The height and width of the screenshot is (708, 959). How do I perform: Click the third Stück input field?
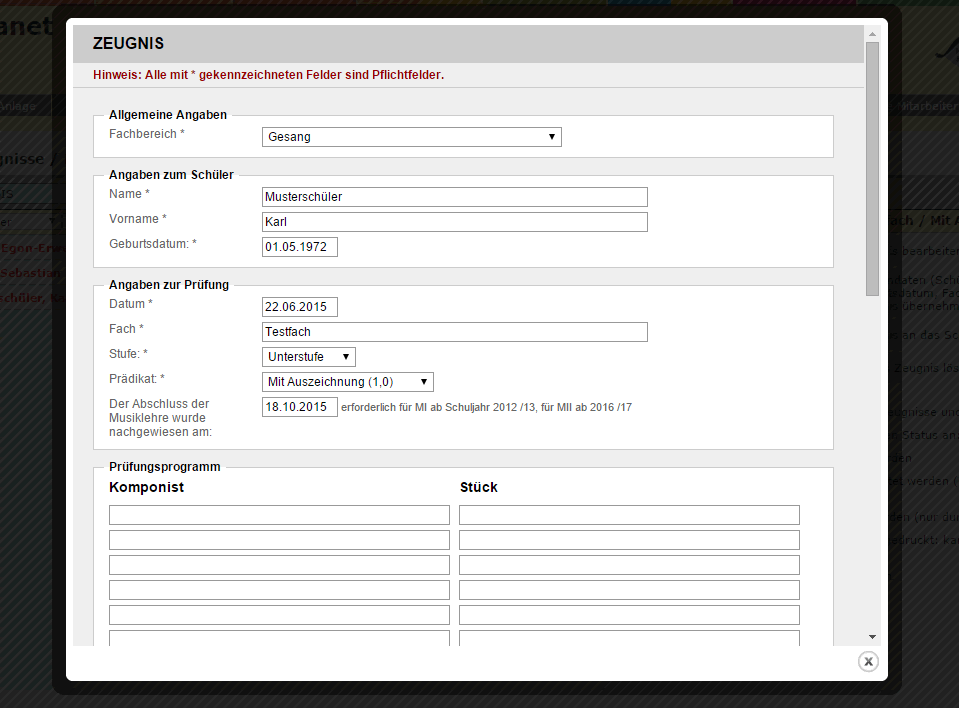tap(629, 565)
